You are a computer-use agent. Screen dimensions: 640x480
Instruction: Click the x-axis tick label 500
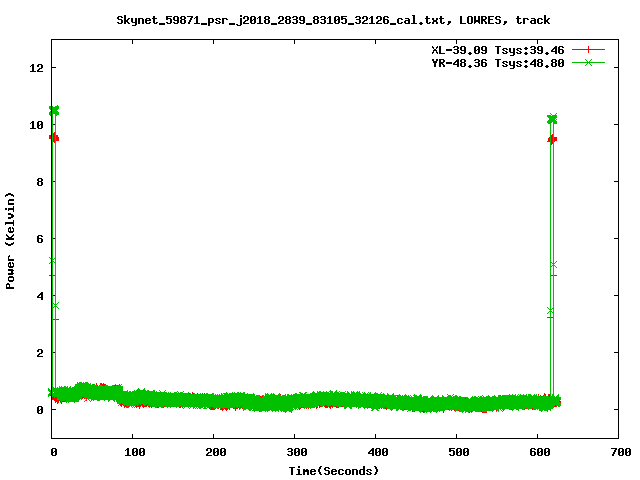458,452
